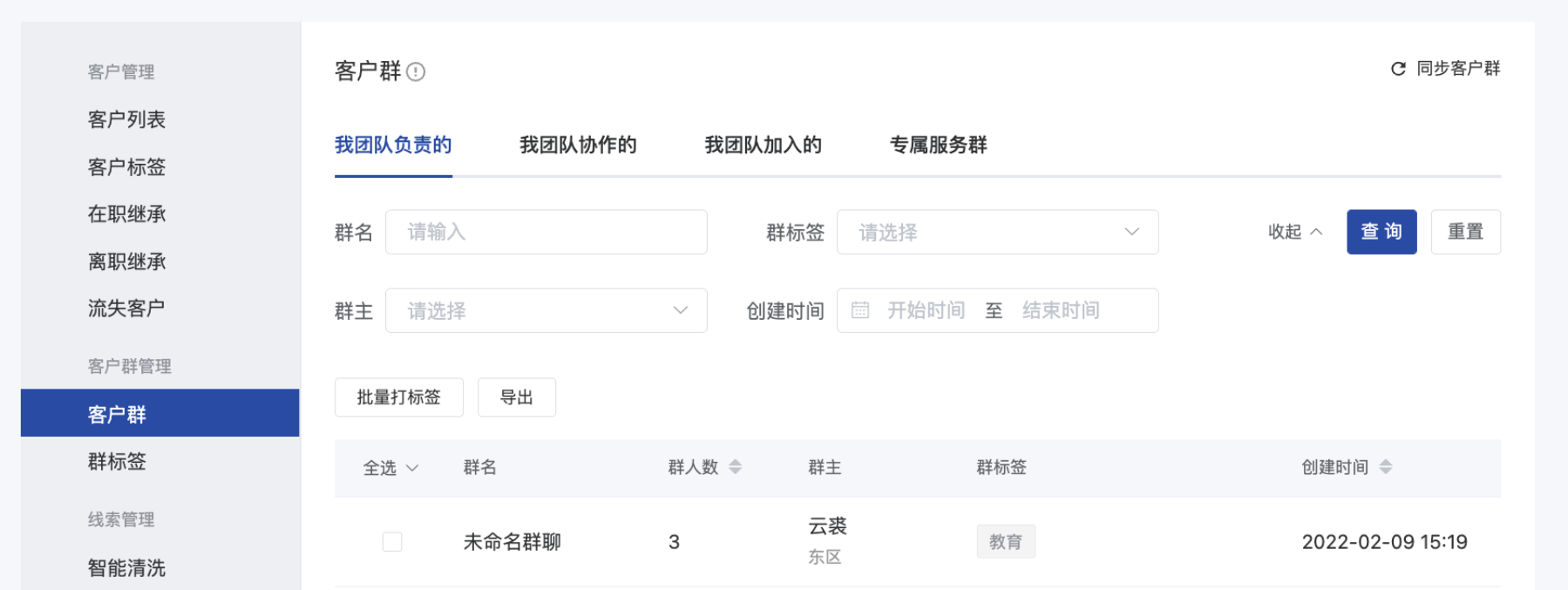1568x590 pixels.
Task: Click the 群标签 column header in table
Action: click(x=1001, y=468)
